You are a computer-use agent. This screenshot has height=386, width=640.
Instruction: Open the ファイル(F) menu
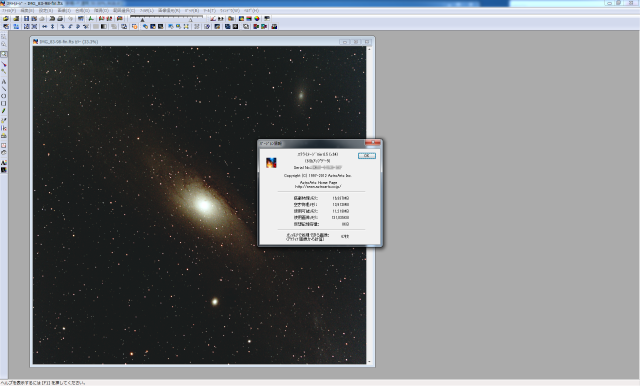(9, 11)
